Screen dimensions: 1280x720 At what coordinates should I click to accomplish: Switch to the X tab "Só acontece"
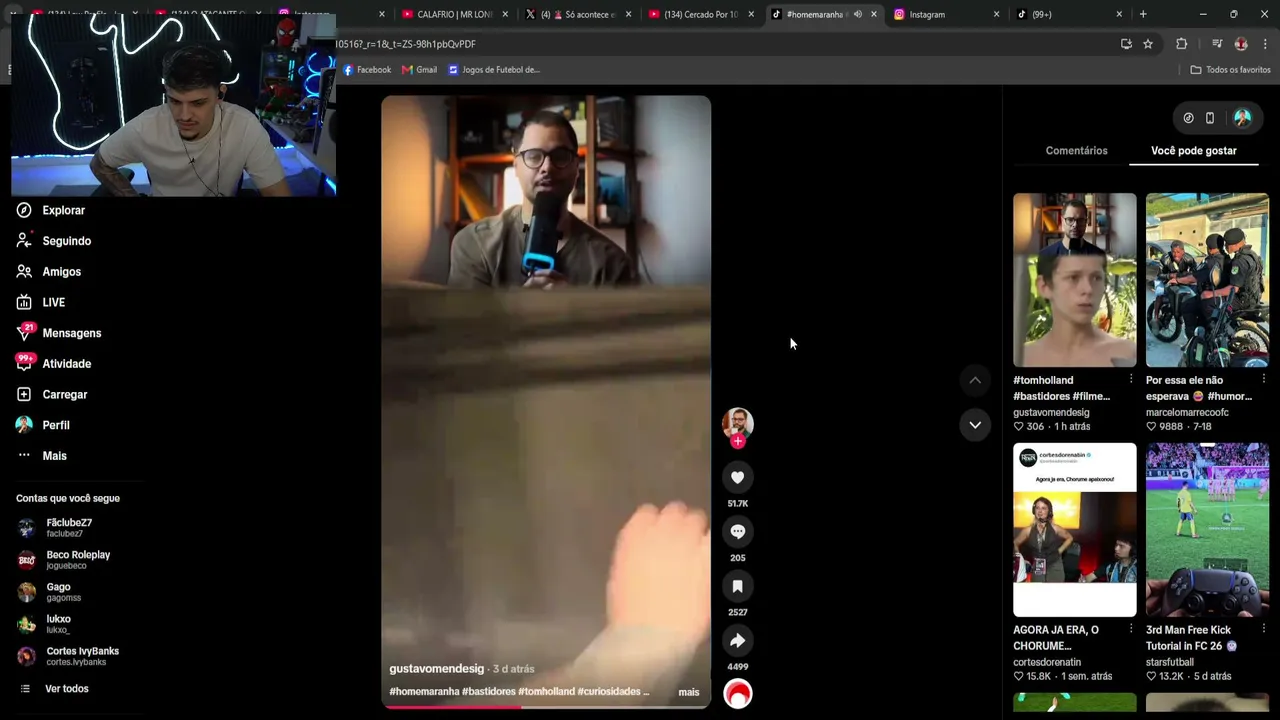578,14
